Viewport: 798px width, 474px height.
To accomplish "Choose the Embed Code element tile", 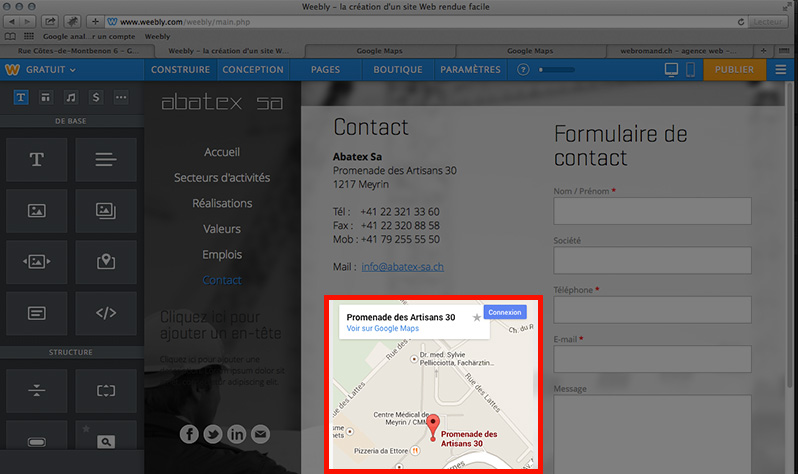I will (x=107, y=312).
